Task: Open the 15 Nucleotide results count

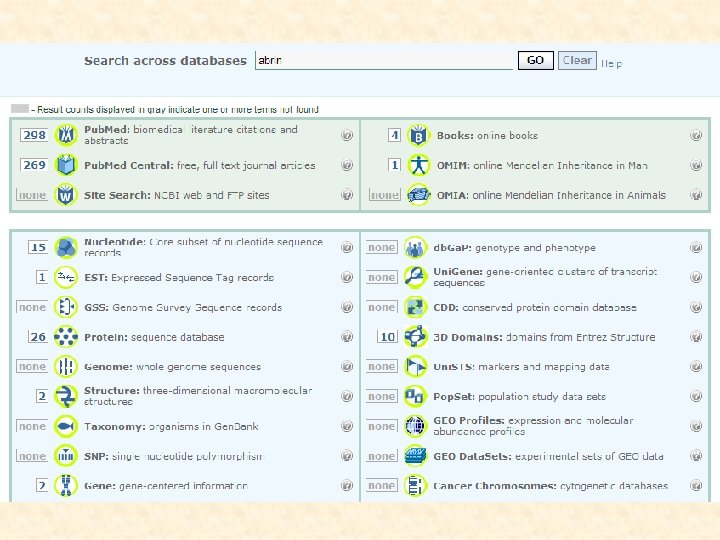Action: click(38, 248)
